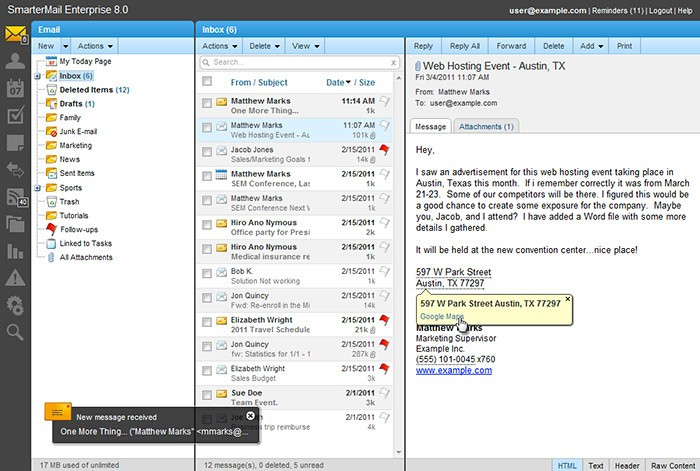Open the warning triangle icon in sidebar

(15, 278)
